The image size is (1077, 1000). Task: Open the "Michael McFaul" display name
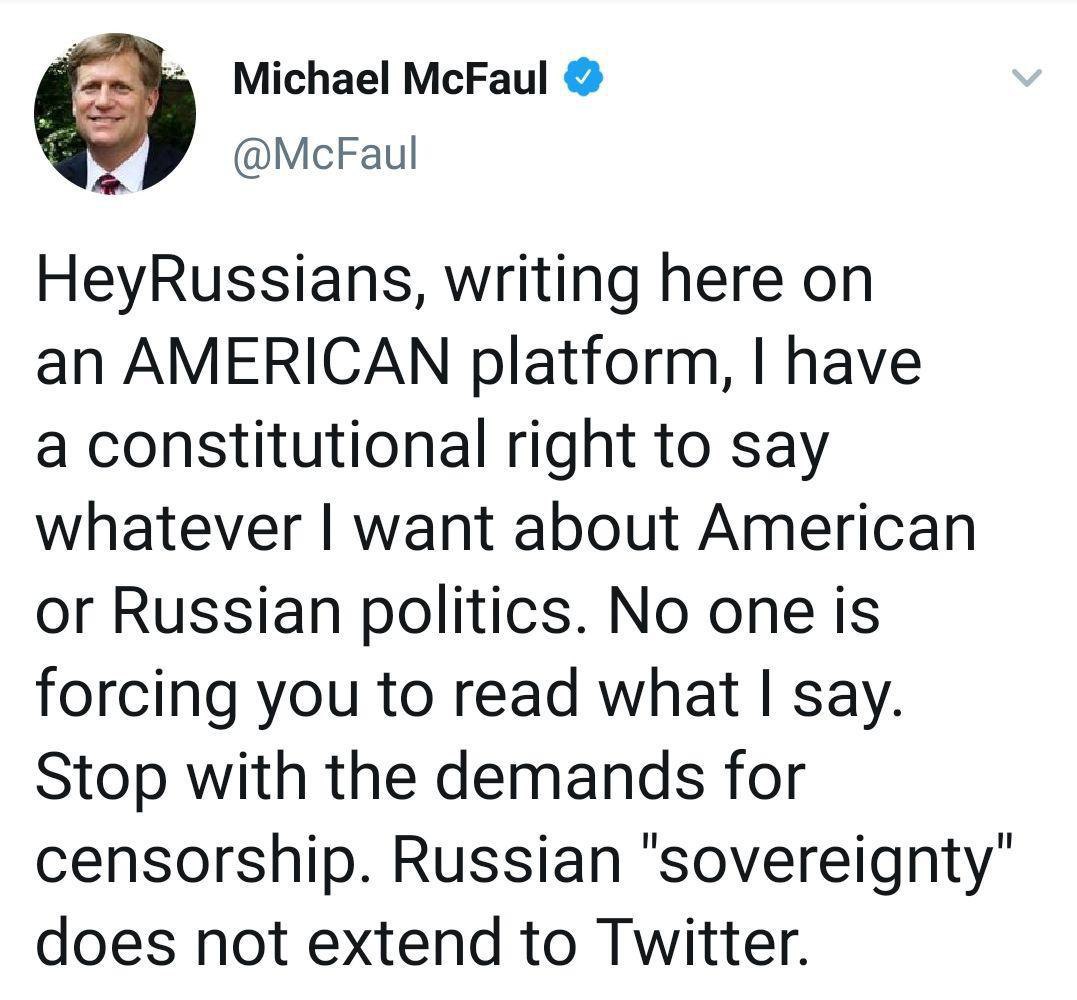coord(390,79)
